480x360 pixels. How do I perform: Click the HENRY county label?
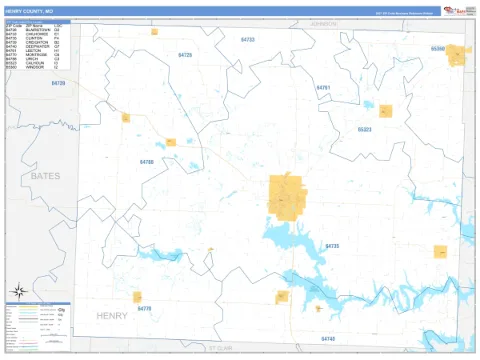tap(112, 316)
